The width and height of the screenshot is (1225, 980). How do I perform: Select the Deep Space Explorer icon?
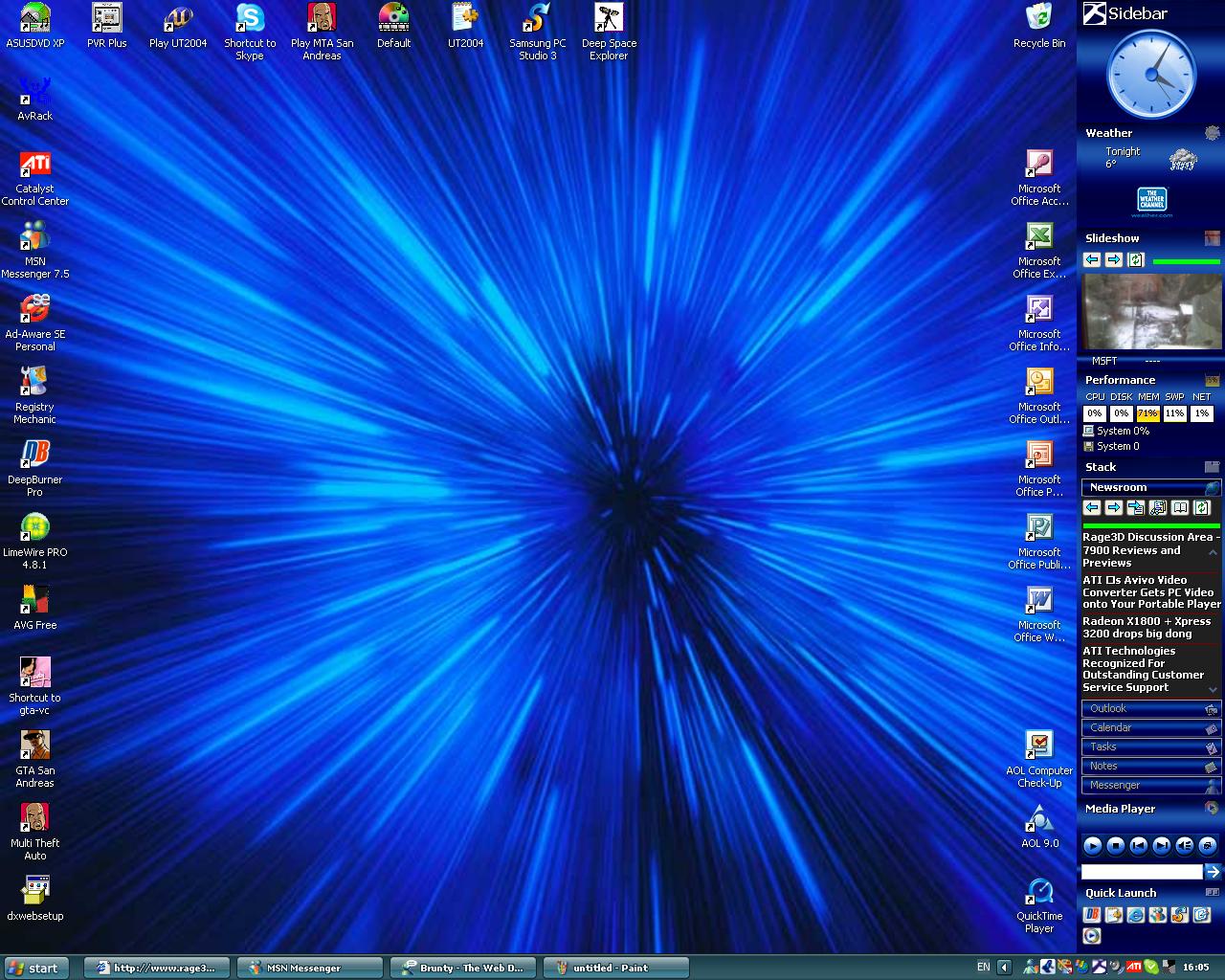click(609, 32)
